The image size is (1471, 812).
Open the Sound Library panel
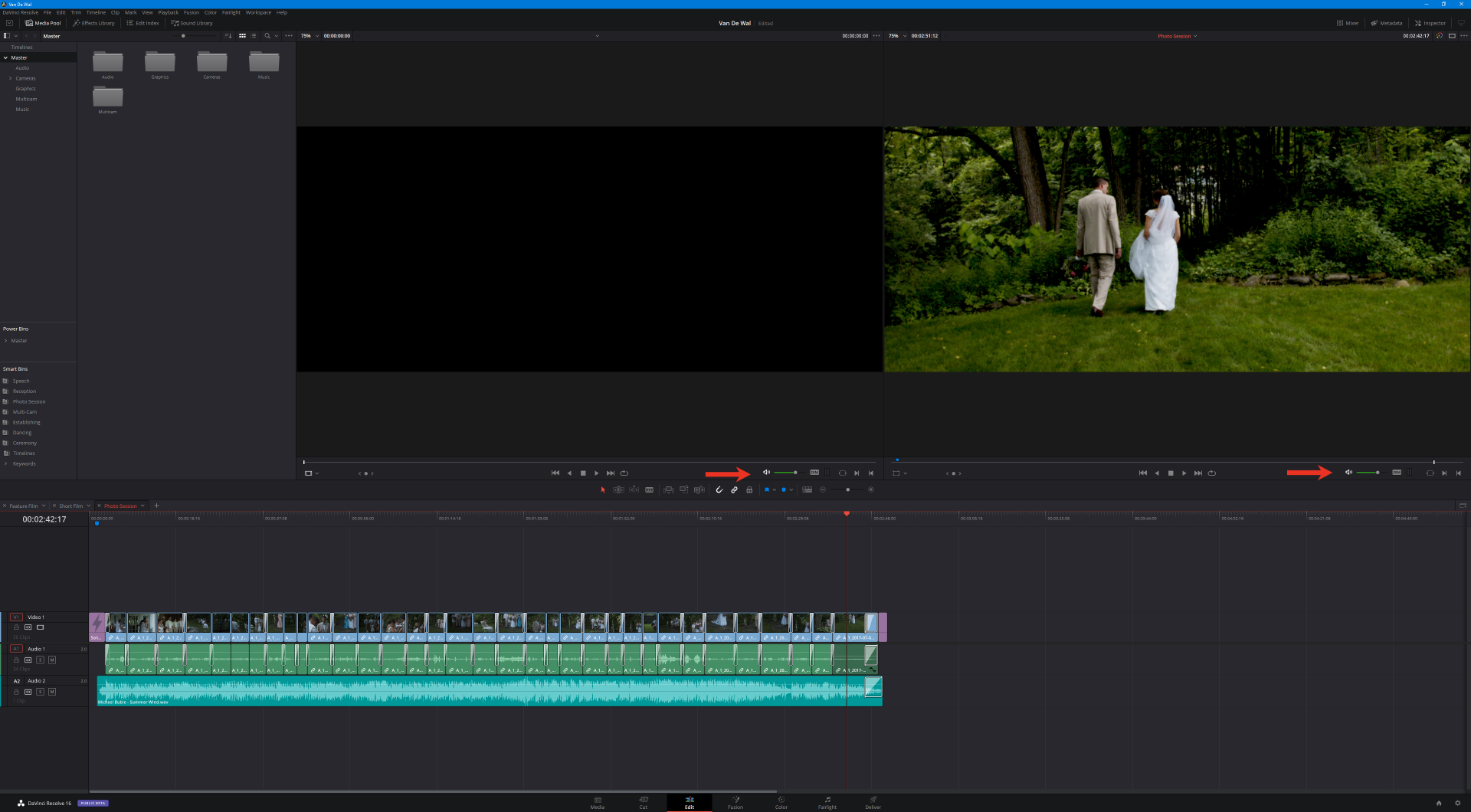(x=192, y=23)
